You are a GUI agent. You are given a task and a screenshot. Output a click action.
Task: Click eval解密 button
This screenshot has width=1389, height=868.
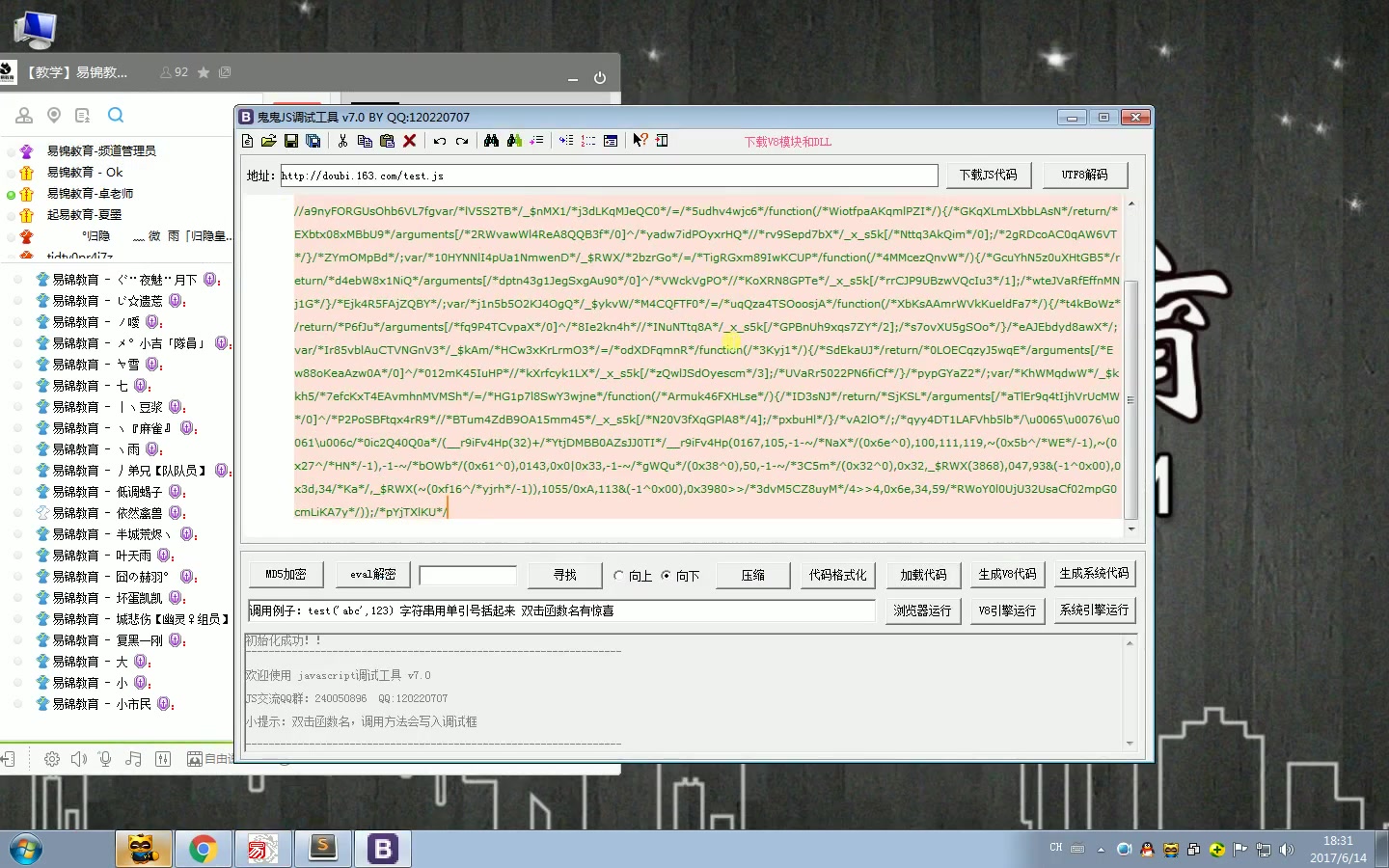tap(373, 574)
